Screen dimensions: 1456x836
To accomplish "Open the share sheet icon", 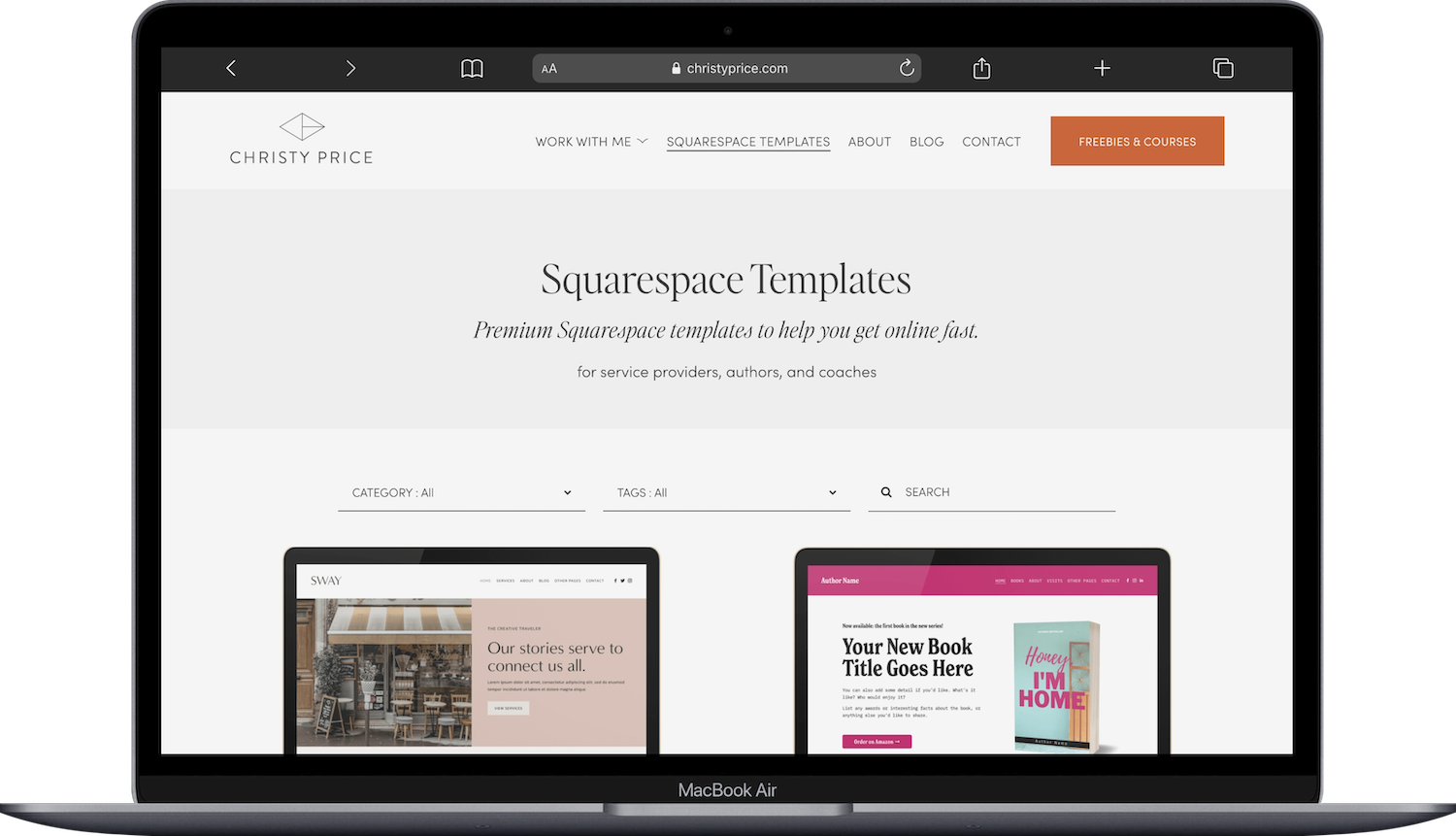I will point(981,68).
